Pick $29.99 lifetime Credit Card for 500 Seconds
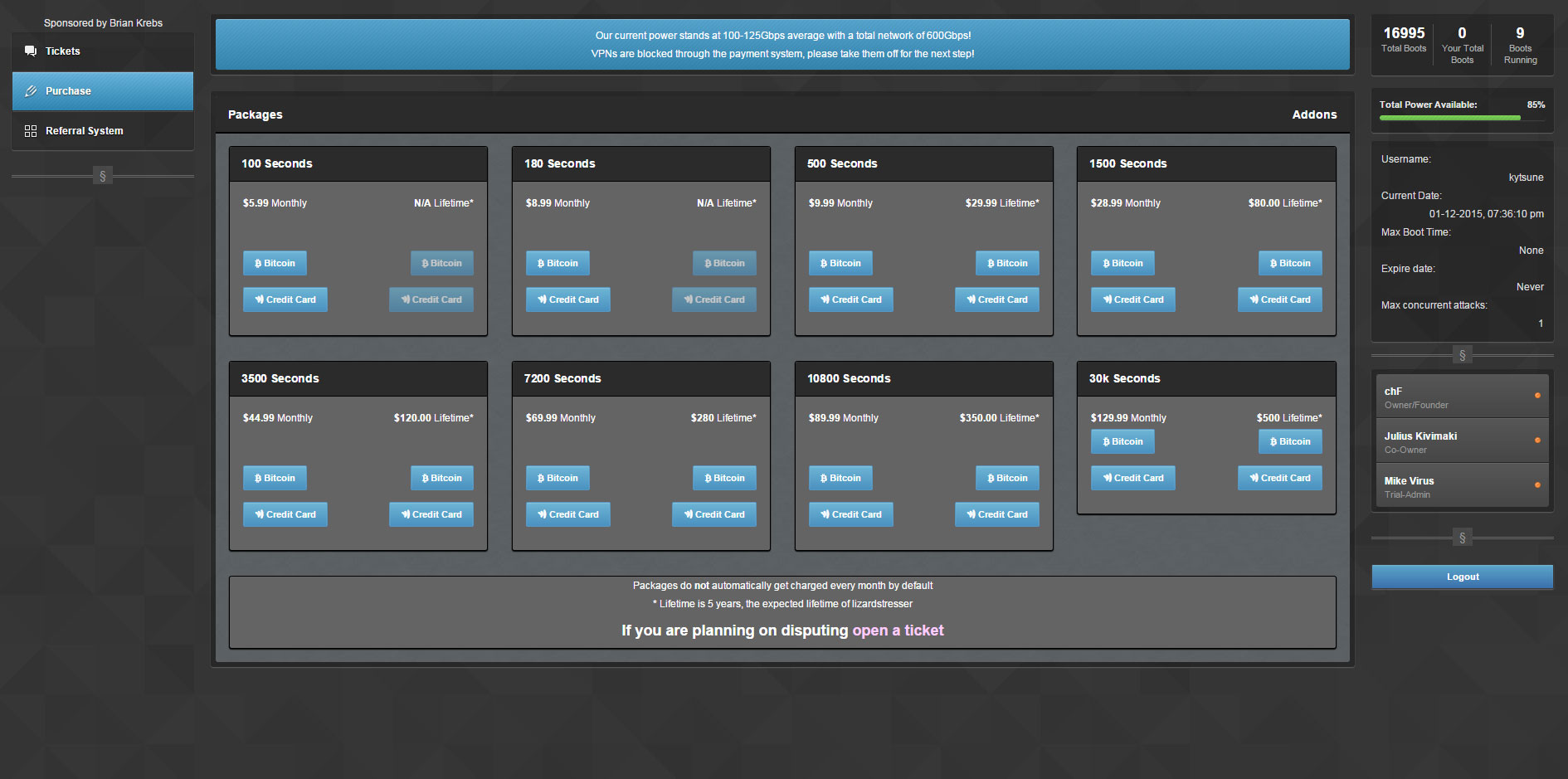 997,299
